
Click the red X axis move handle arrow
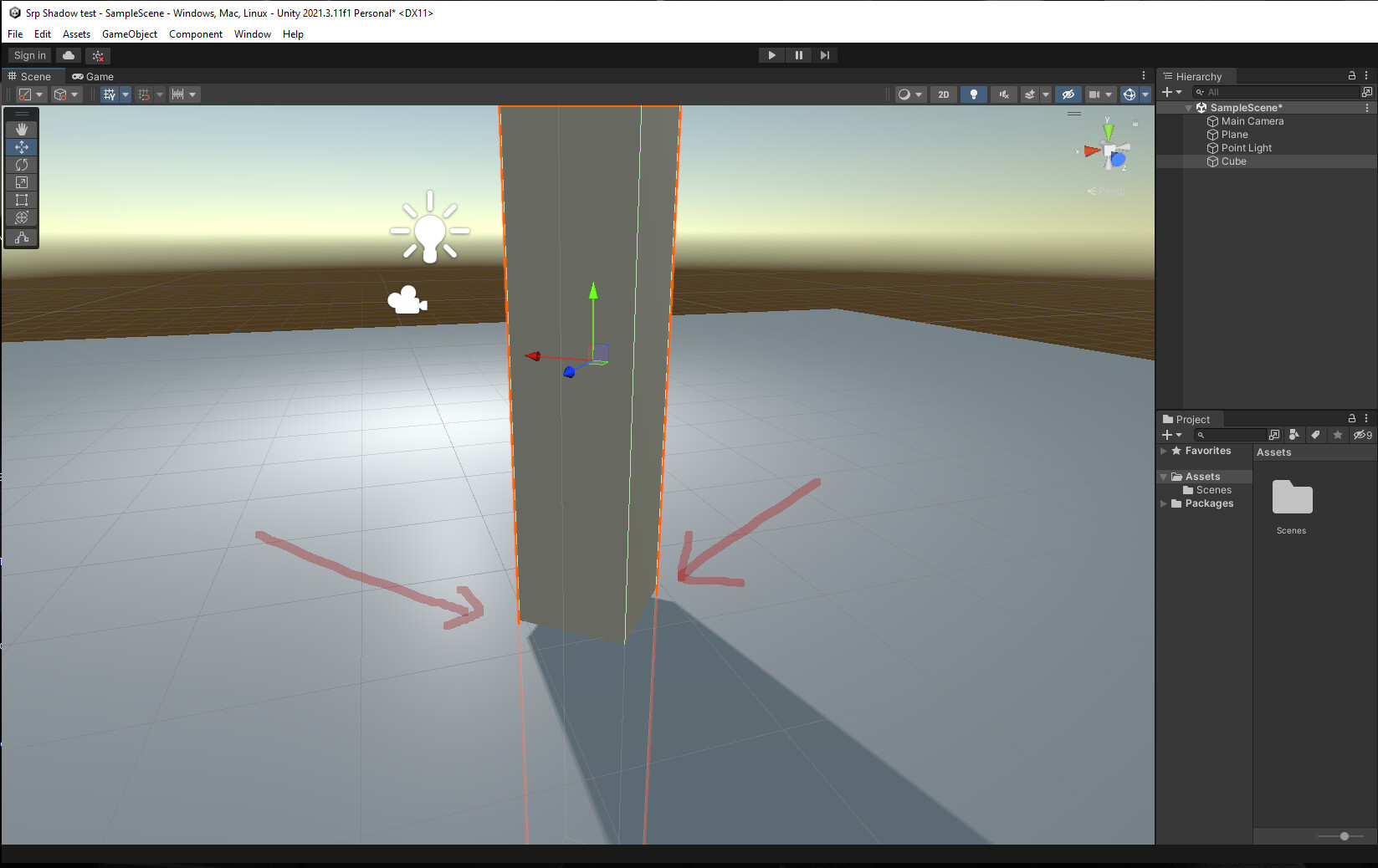[533, 356]
